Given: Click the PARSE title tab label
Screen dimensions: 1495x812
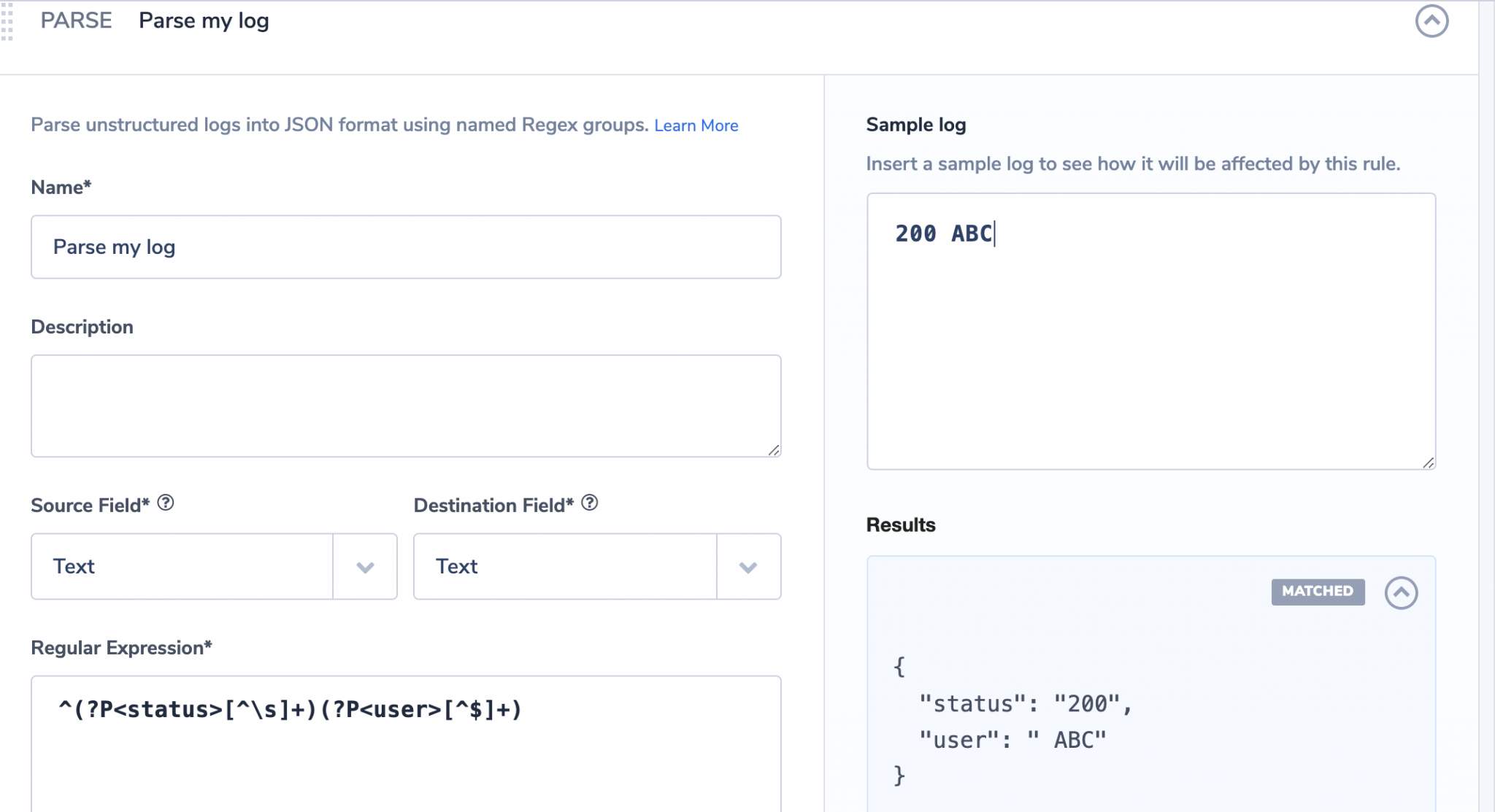Looking at the screenshot, I should click(77, 20).
